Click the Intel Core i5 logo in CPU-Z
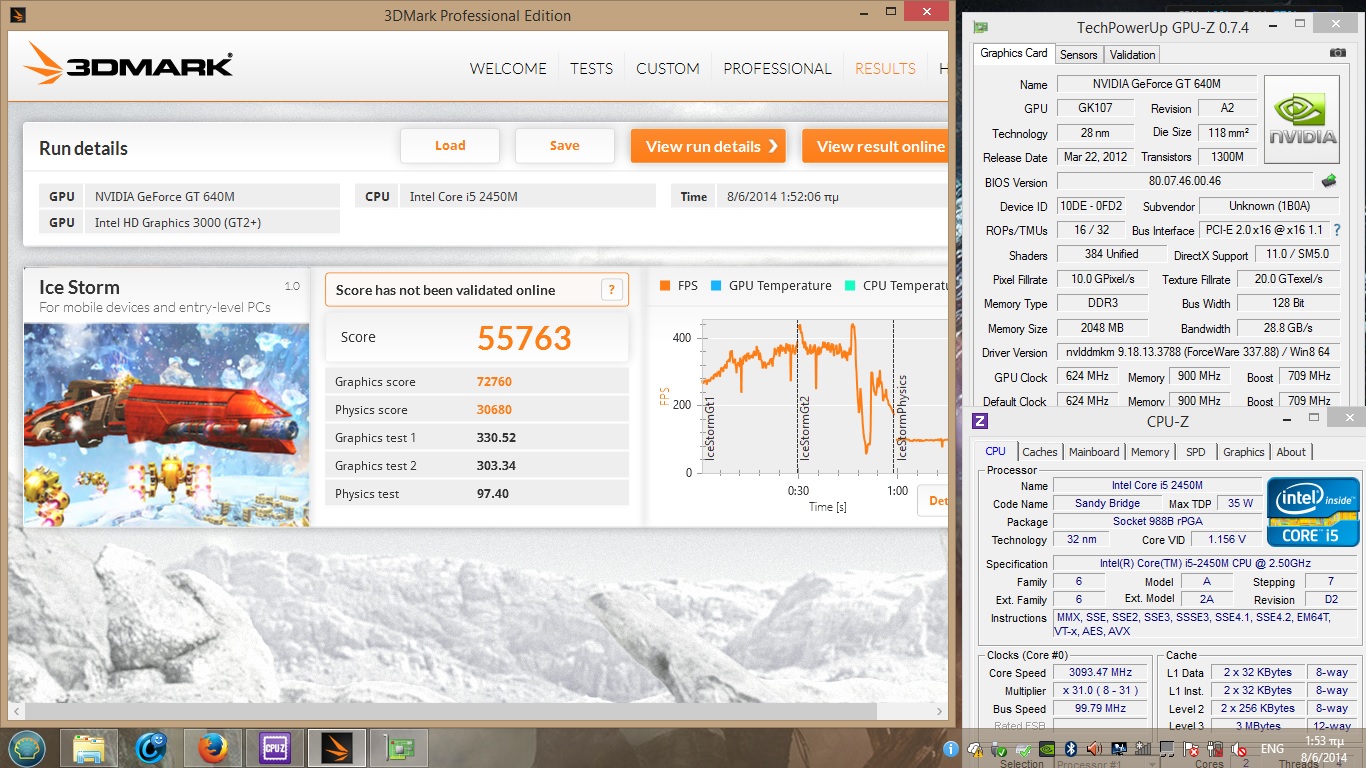The height and width of the screenshot is (768, 1366). (1313, 512)
